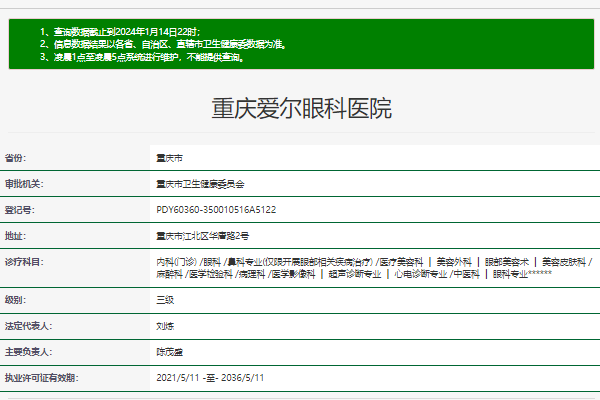Image resolution: width=600 pixels, height=400 pixels.
Task: Click the first notice line about 2024年1月14日
Action: point(119,32)
